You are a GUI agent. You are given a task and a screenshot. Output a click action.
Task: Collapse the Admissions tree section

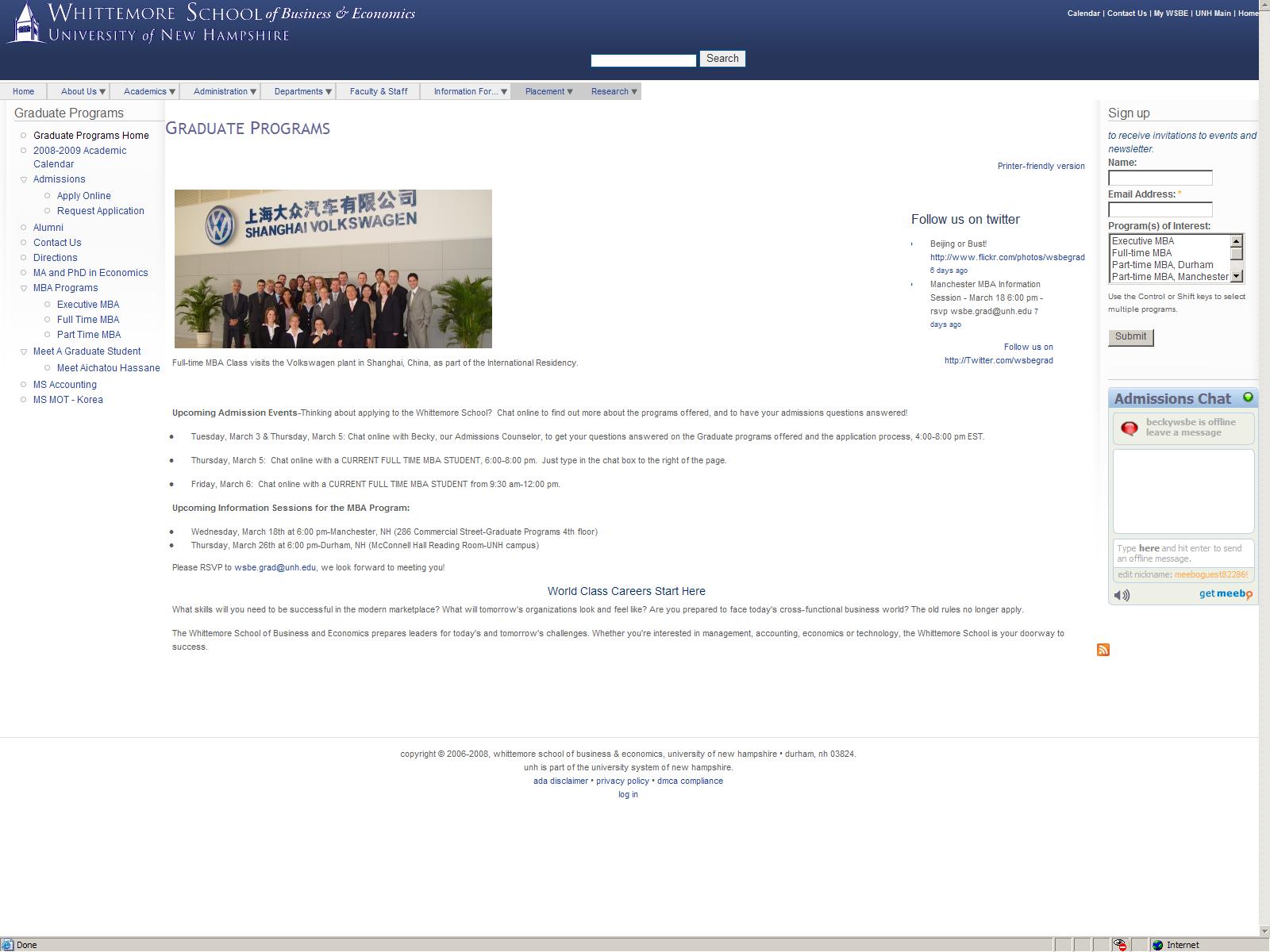tap(24, 180)
